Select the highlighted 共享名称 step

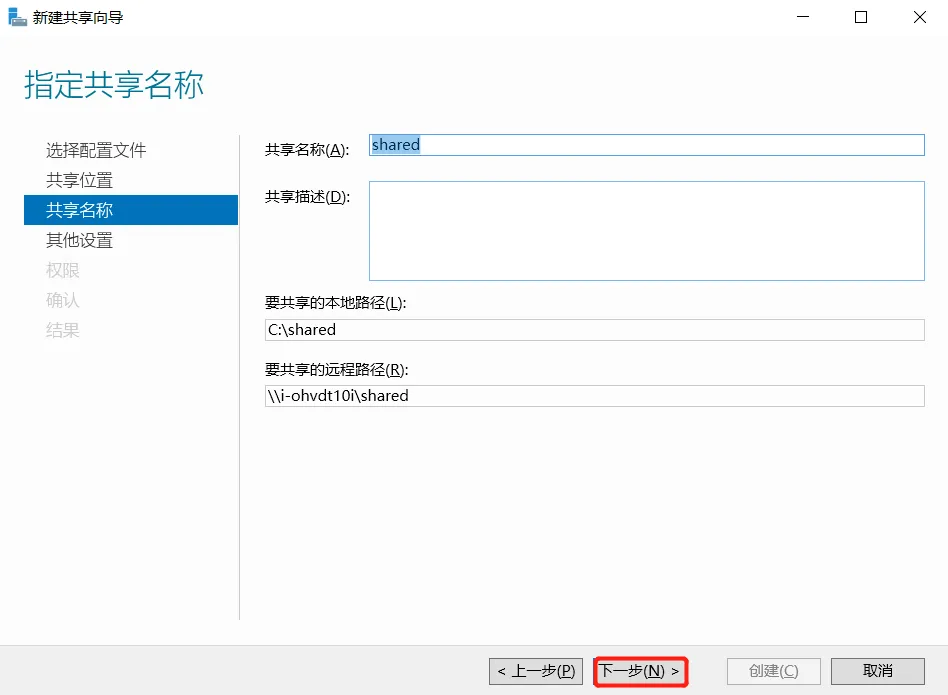coord(79,210)
